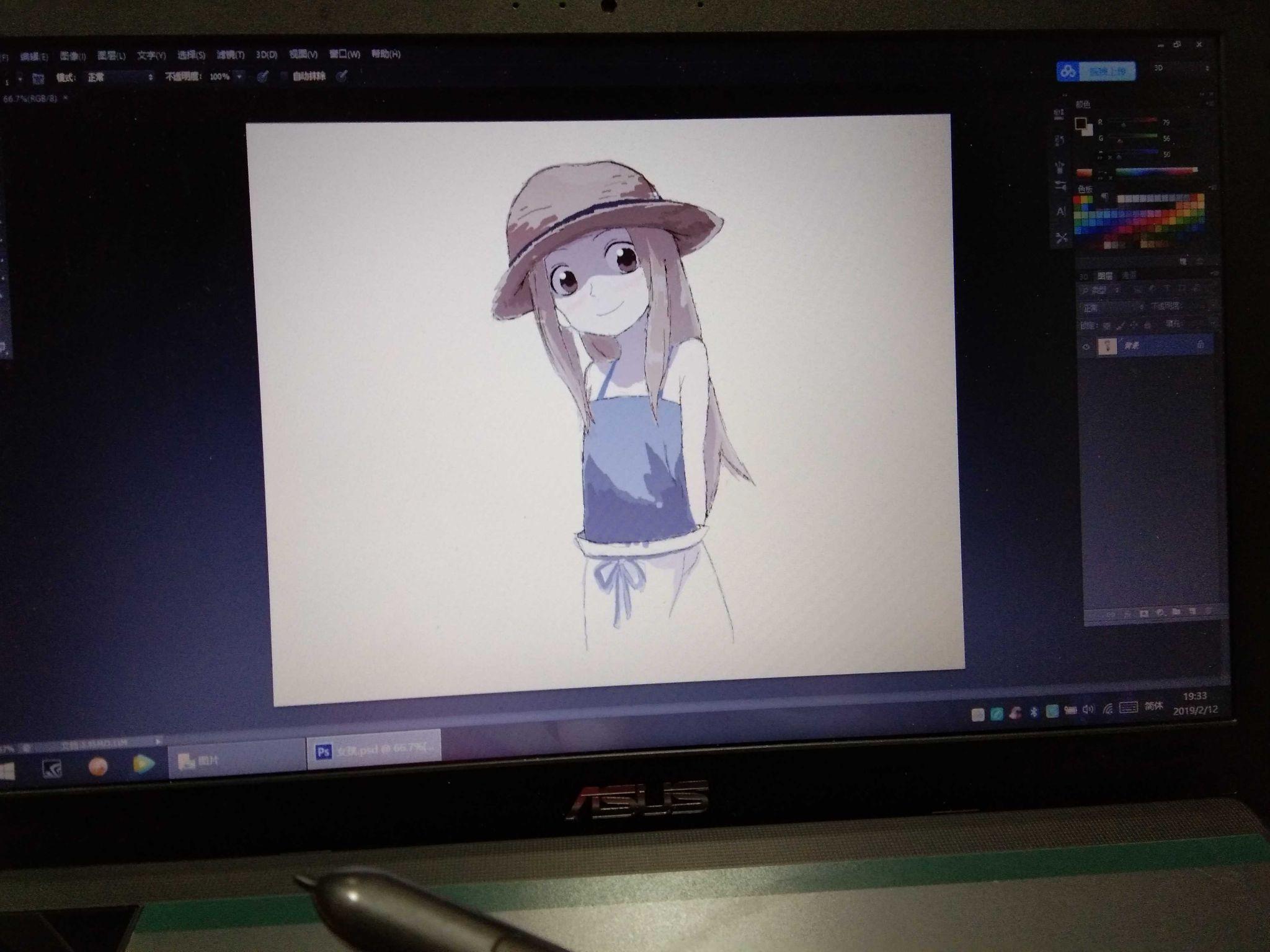This screenshot has height=952, width=1270.
Task: Toggle pressure for opacity icon
Action: coord(262,76)
